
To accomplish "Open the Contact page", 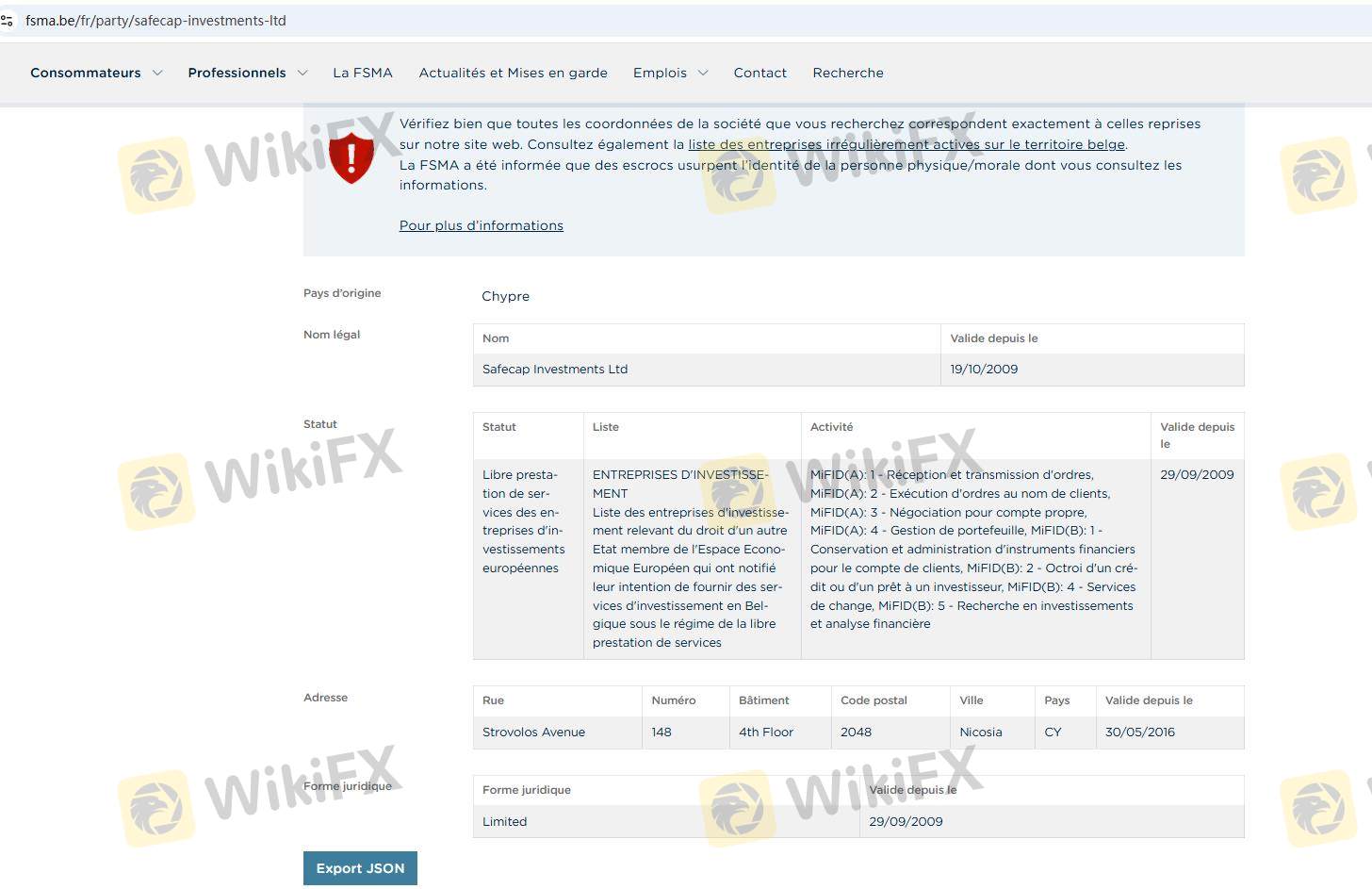I will [760, 73].
